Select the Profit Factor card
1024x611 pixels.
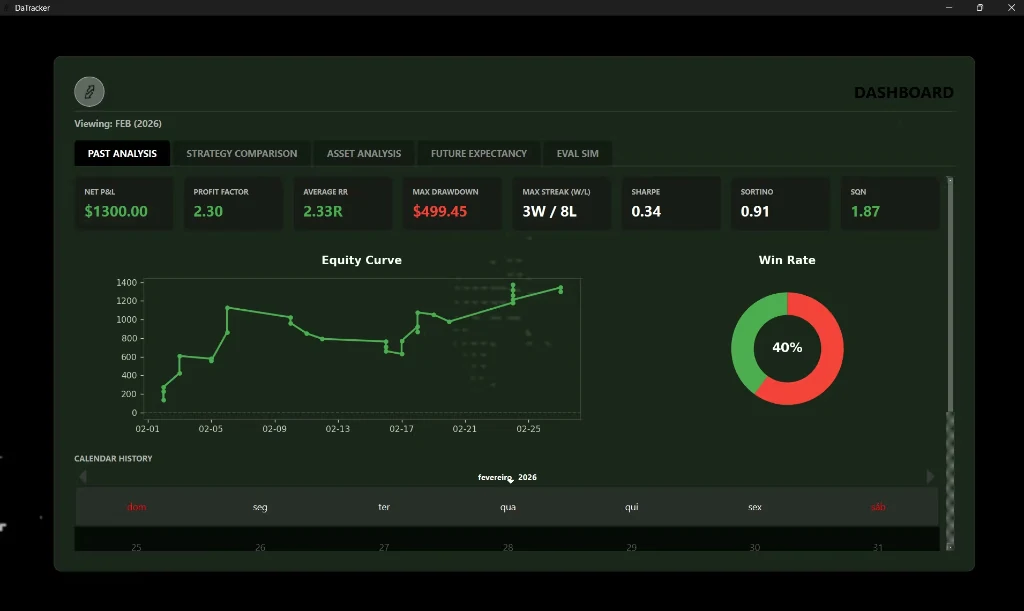point(233,203)
